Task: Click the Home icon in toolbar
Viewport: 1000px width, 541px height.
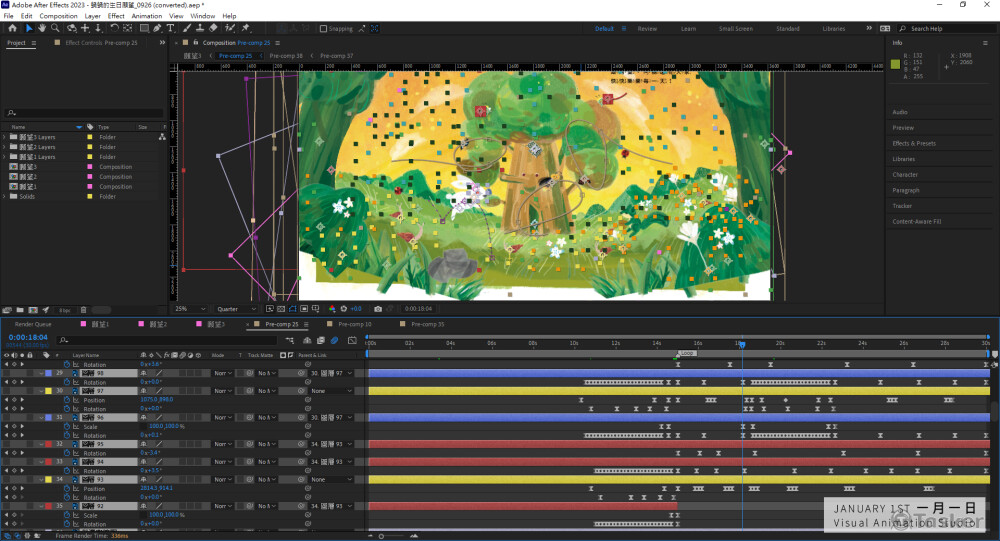Action: point(12,28)
